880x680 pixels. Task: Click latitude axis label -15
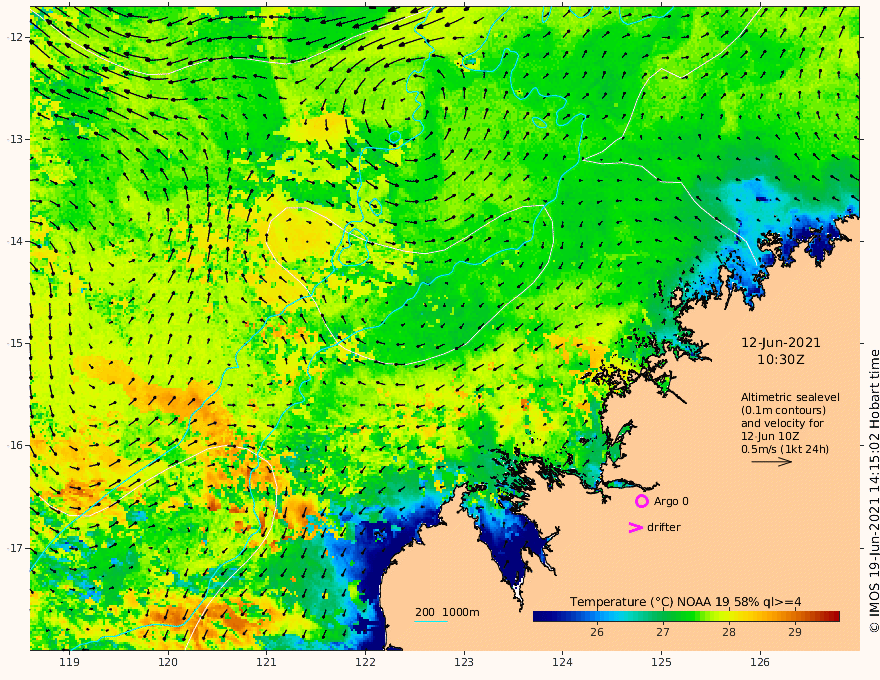pyautogui.click(x=15, y=343)
